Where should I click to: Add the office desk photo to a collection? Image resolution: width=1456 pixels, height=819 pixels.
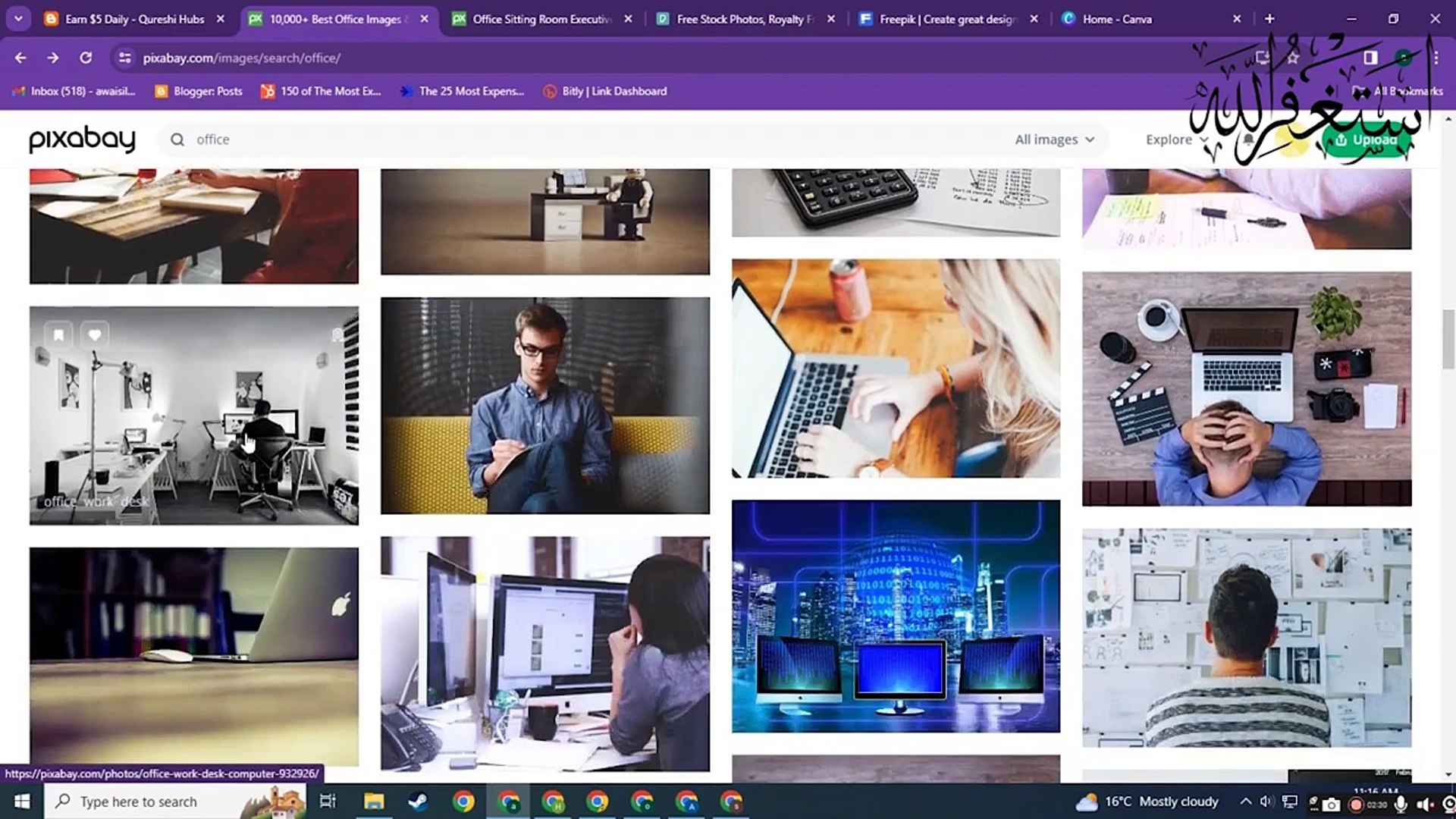pyautogui.click(x=59, y=334)
